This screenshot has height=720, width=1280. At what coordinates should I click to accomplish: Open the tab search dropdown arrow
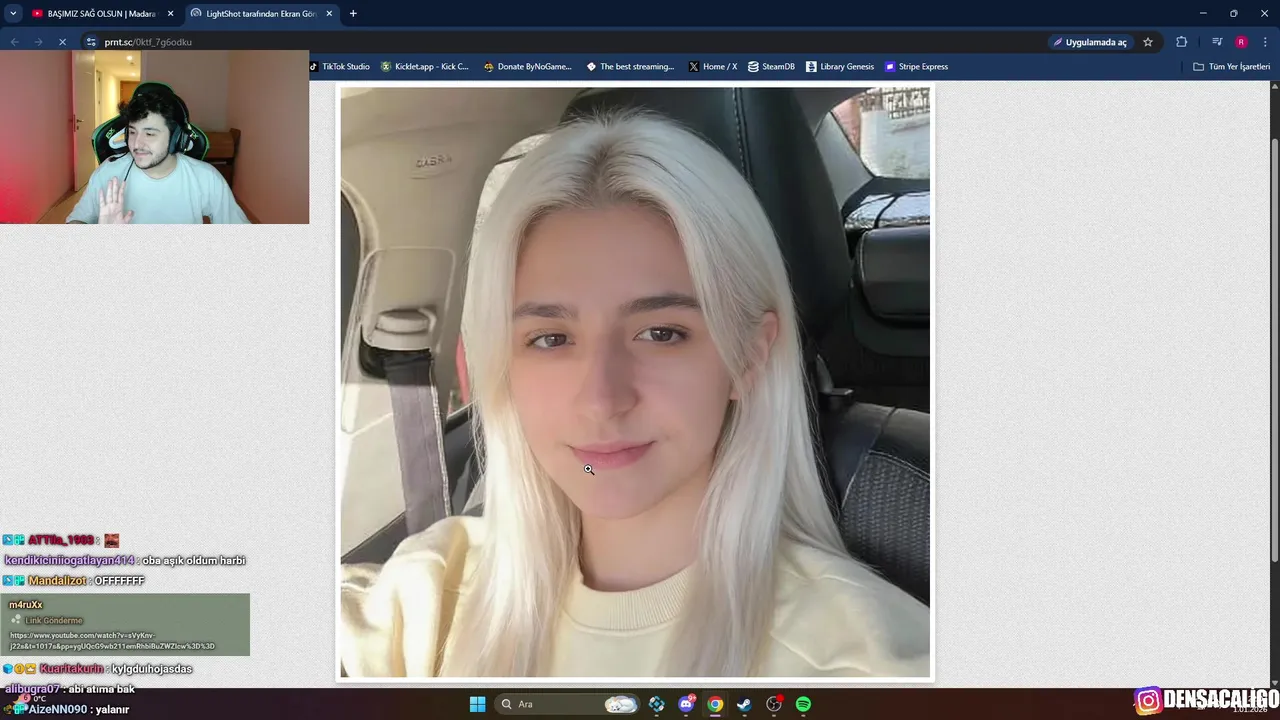click(x=13, y=13)
